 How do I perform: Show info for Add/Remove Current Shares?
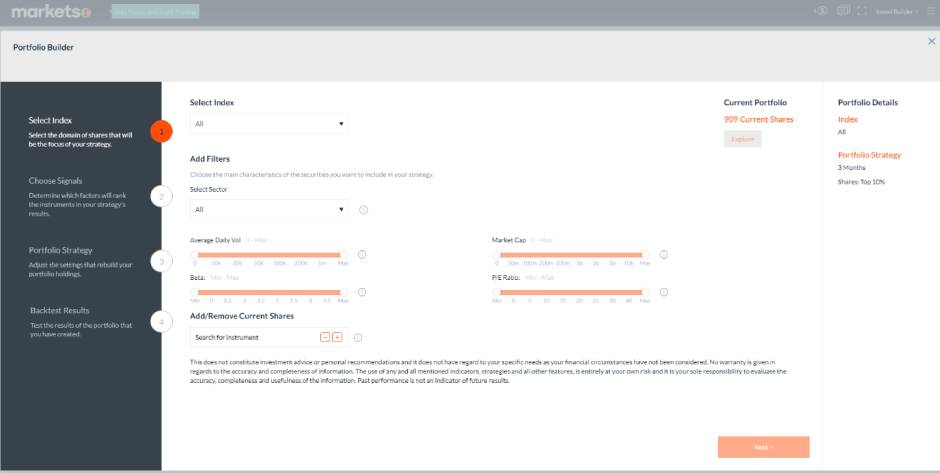(358, 338)
